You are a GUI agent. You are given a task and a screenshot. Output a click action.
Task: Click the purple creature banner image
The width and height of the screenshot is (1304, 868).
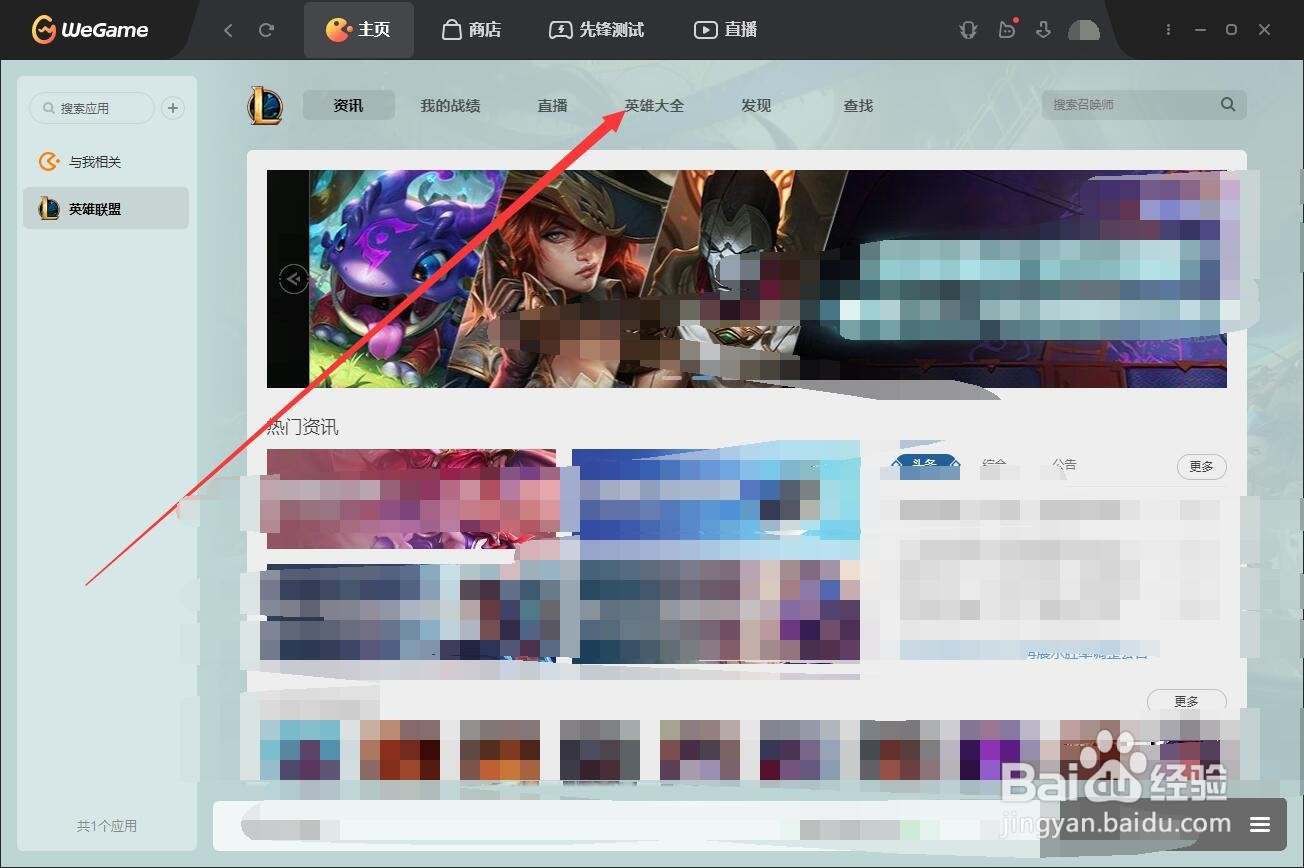click(400, 278)
